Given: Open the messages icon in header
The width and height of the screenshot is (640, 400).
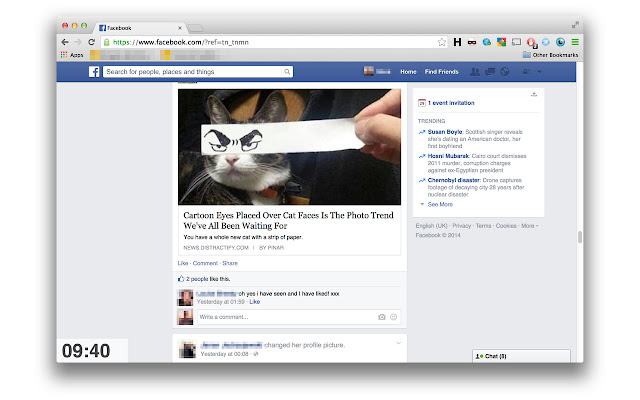Looking at the screenshot, I should [x=490, y=72].
